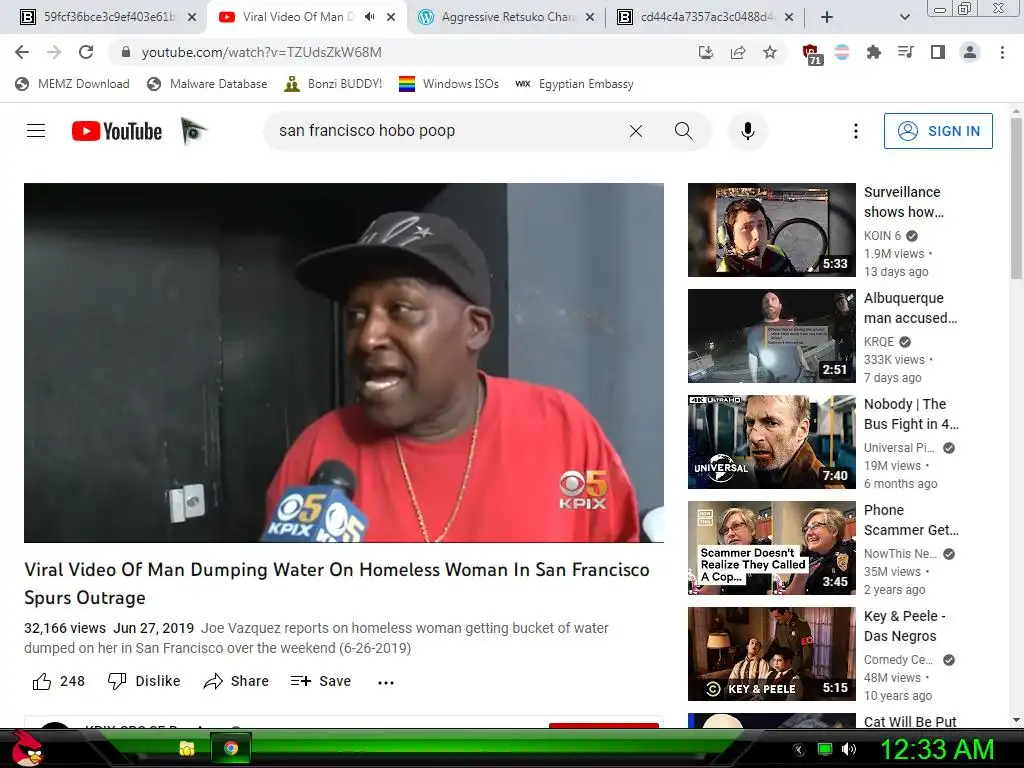Open the YouTube hamburger guide menu

pos(36,131)
